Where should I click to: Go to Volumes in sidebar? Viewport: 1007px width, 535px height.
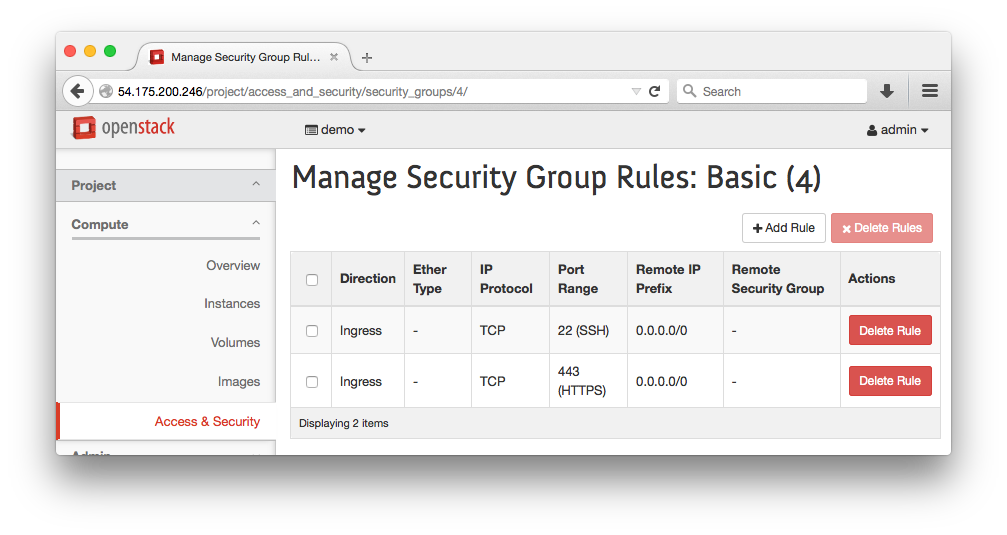pyautogui.click(x=235, y=343)
